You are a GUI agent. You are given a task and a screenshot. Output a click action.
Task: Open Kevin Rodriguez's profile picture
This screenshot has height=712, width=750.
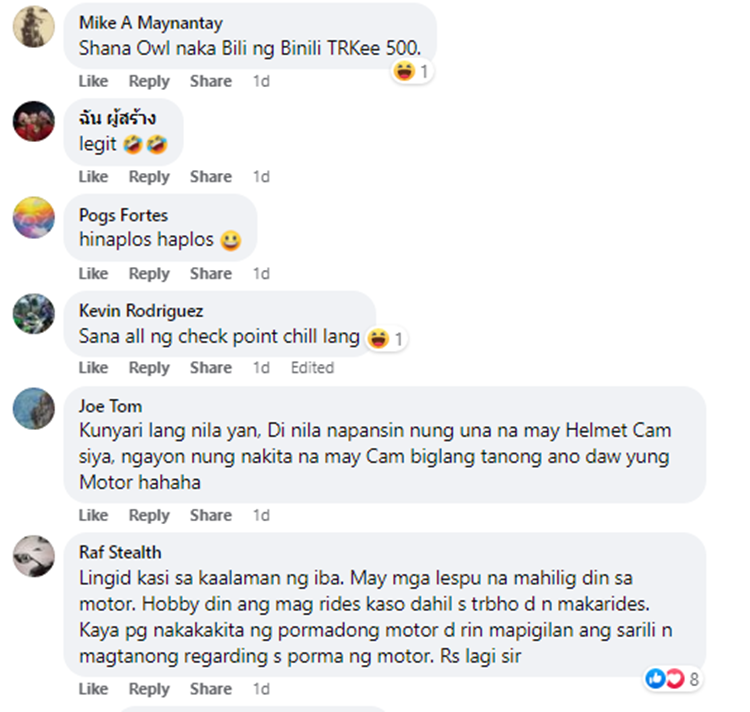click(x=33, y=314)
